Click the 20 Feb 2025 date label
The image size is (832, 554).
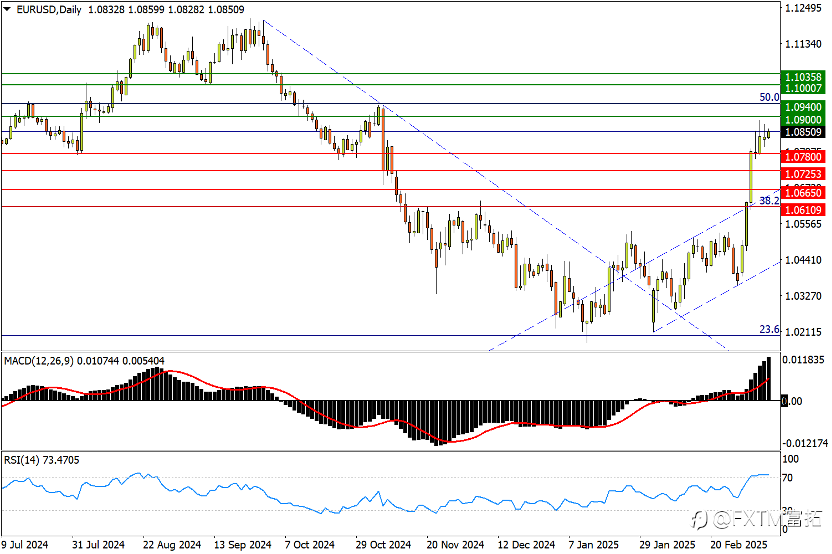739,545
